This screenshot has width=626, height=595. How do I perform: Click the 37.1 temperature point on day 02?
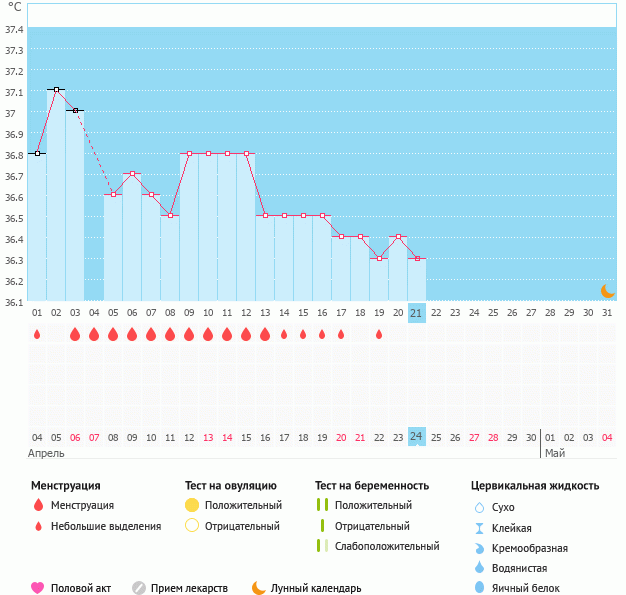point(57,90)
